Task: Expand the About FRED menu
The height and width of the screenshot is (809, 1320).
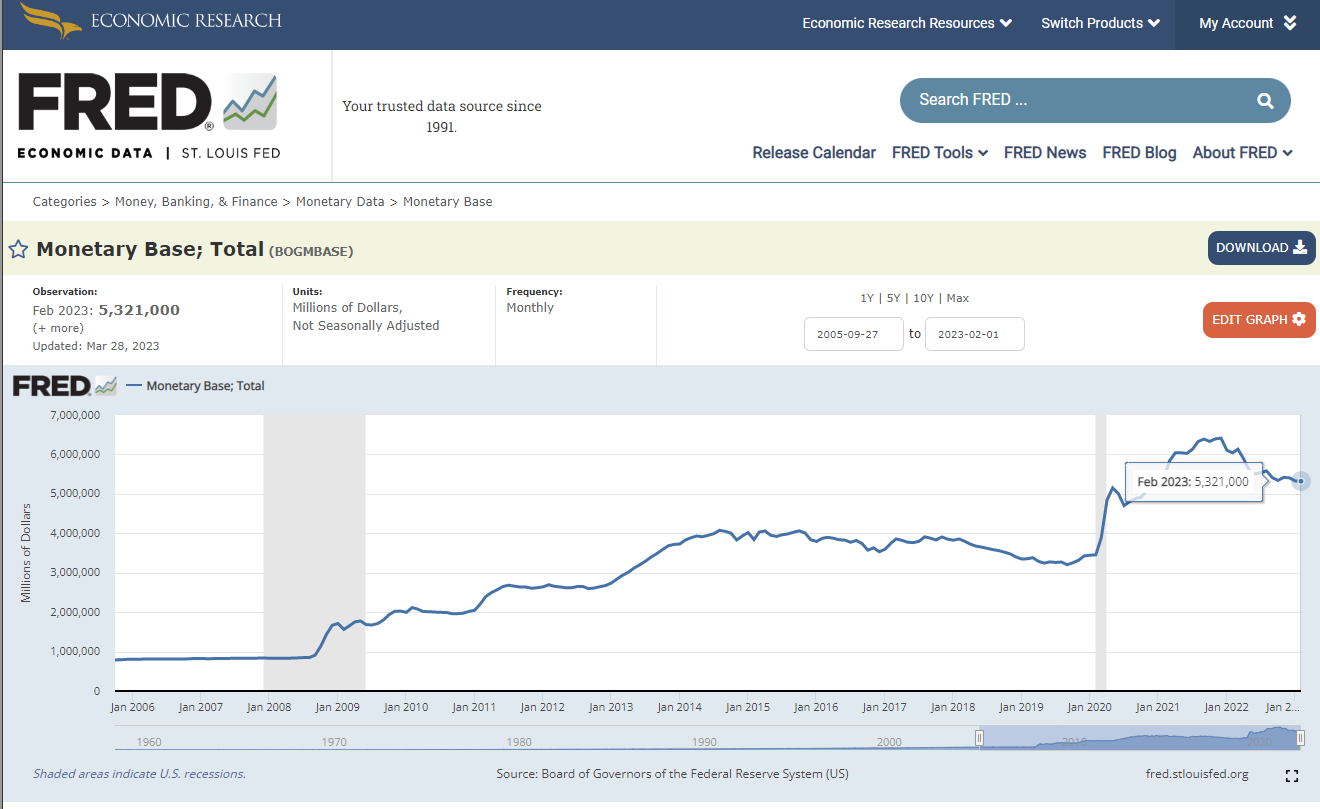Action: 1242,153
